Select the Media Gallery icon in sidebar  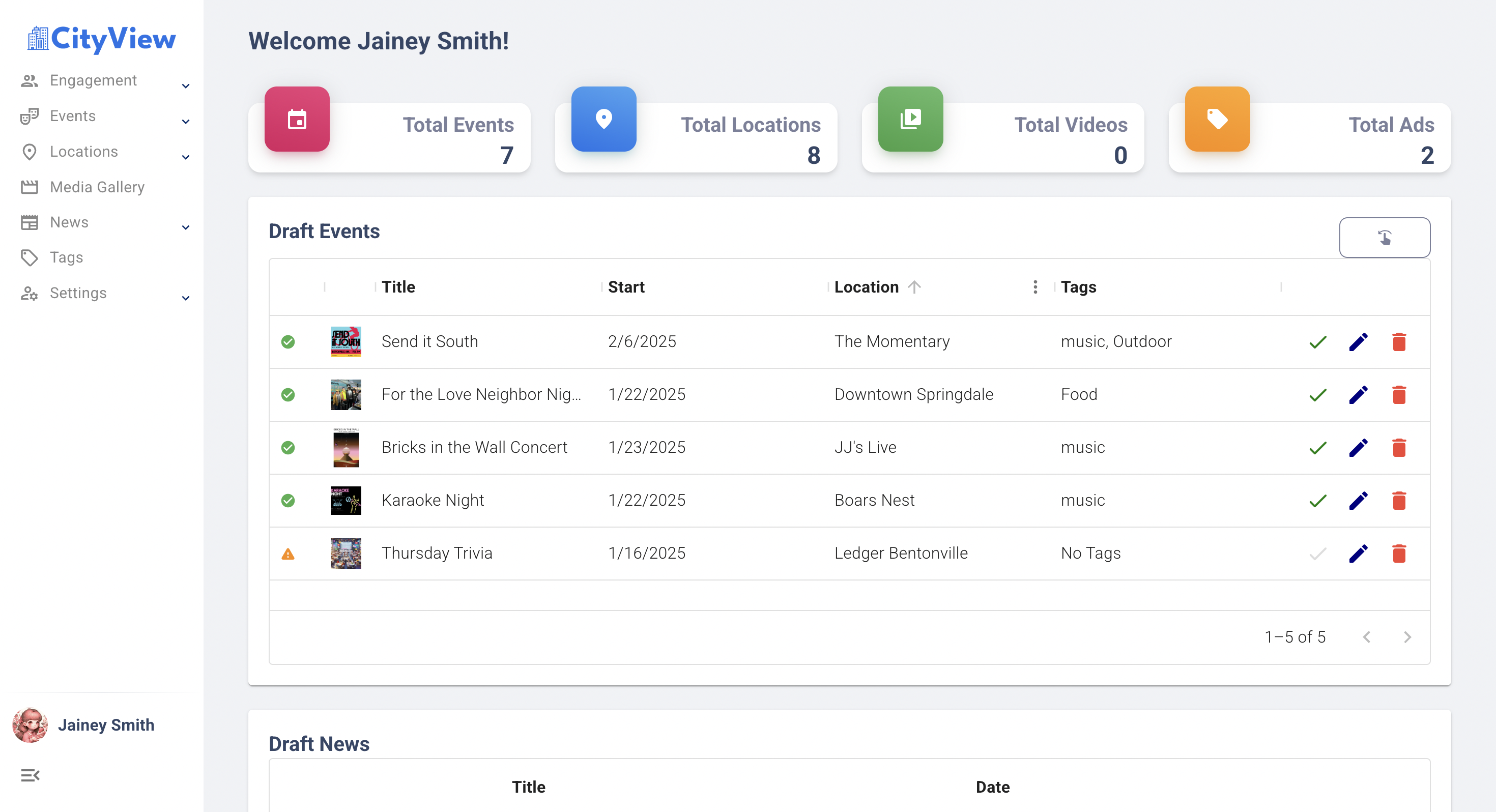point(30,186)
